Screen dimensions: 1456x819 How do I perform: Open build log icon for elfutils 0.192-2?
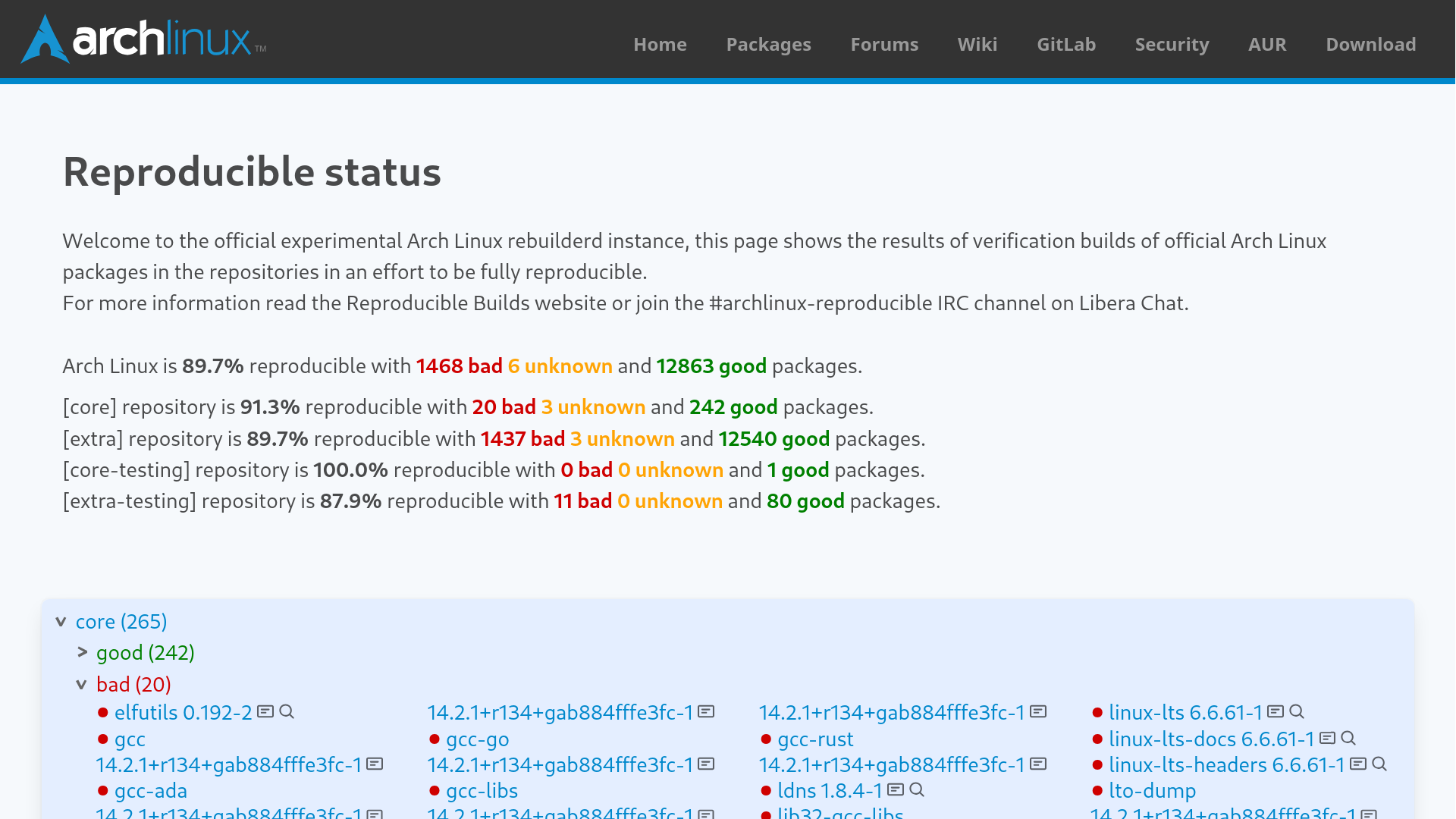click(x=265, y=711)
